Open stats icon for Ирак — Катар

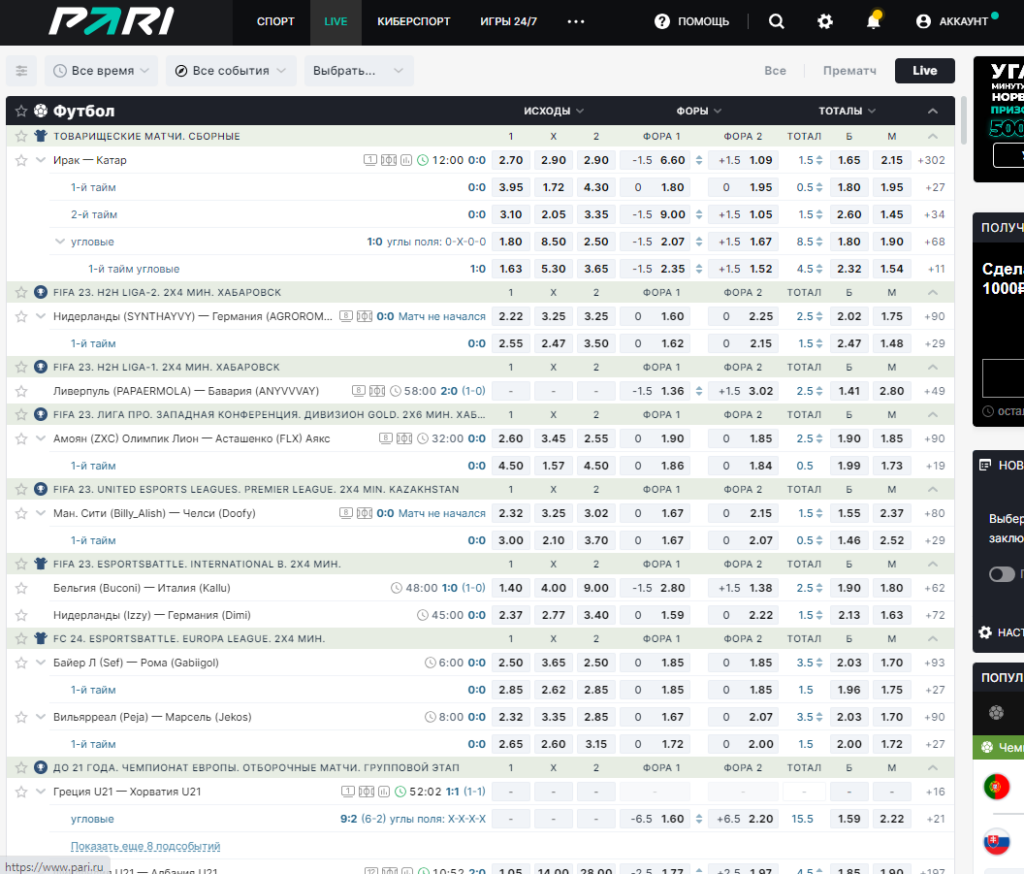pyautogui.click(x=406, y=160)
